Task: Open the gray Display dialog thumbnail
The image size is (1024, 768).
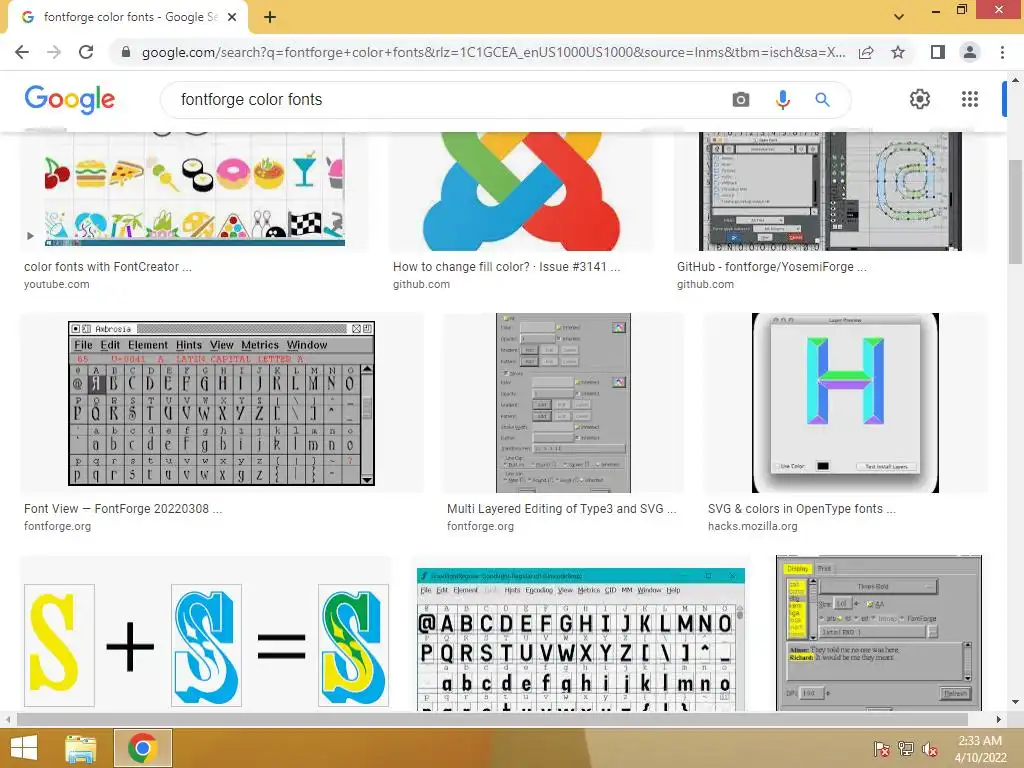Action: click(878, 633)
